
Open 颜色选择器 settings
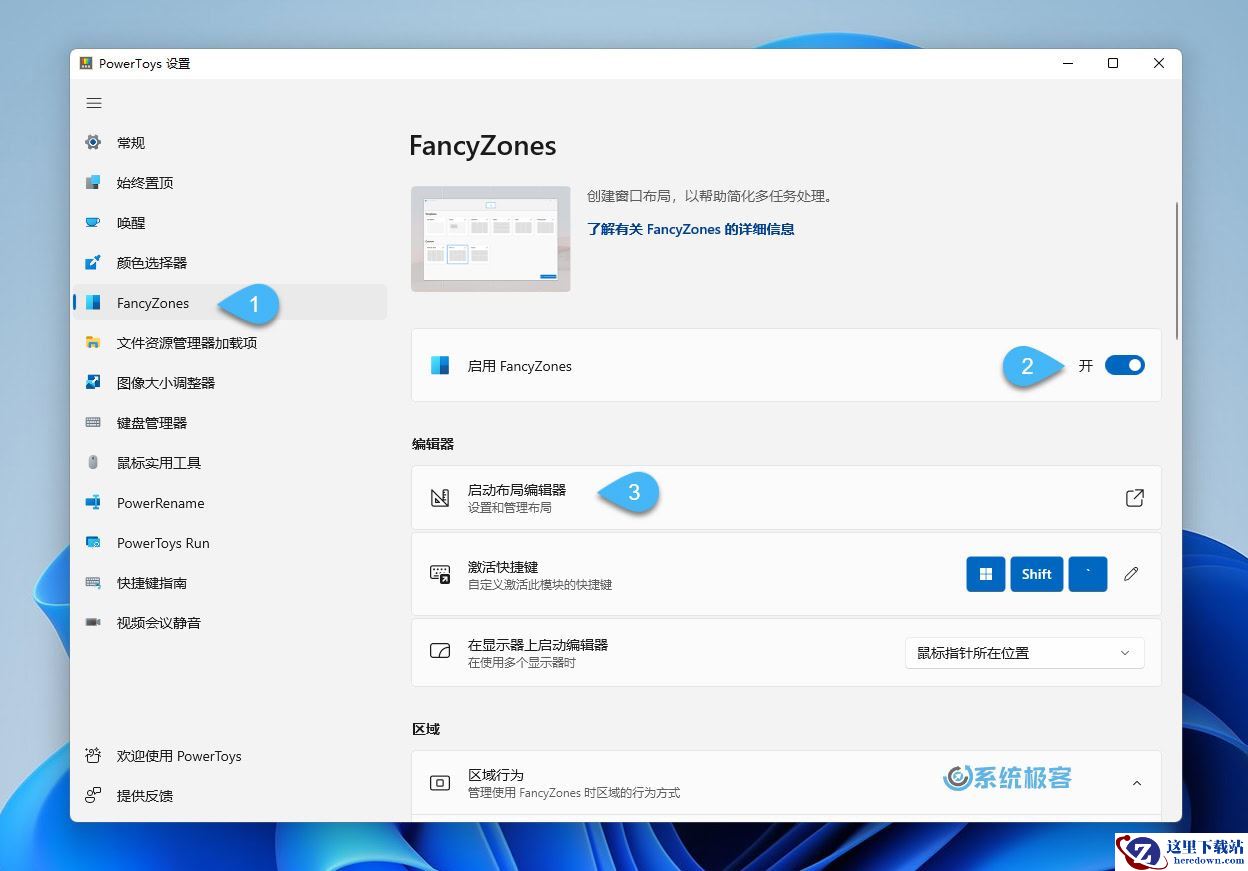point(229,262)
